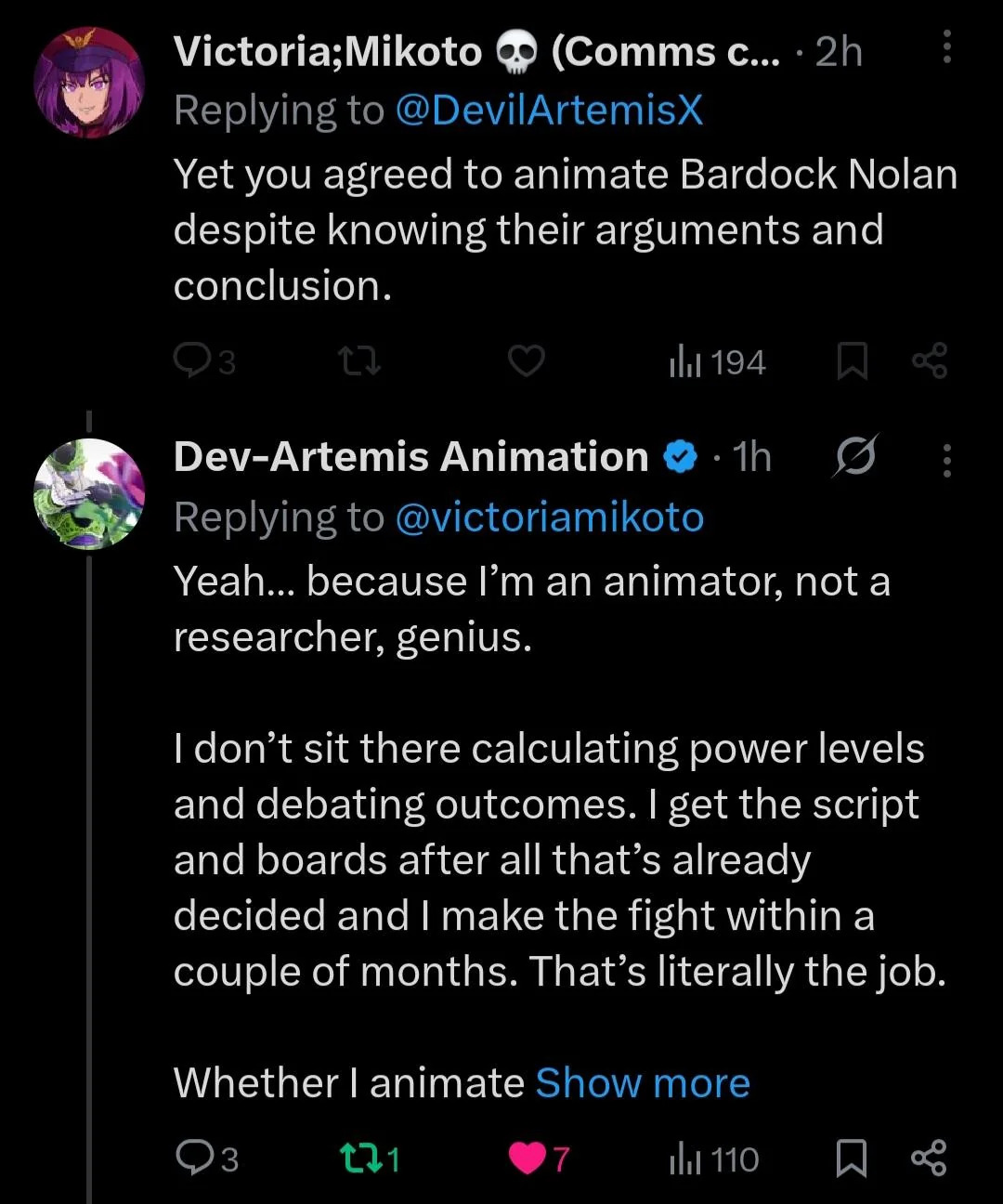Reply to Victoria;Mikoto's tweet
The image size is (1003, 1204).
click(193, 360)
